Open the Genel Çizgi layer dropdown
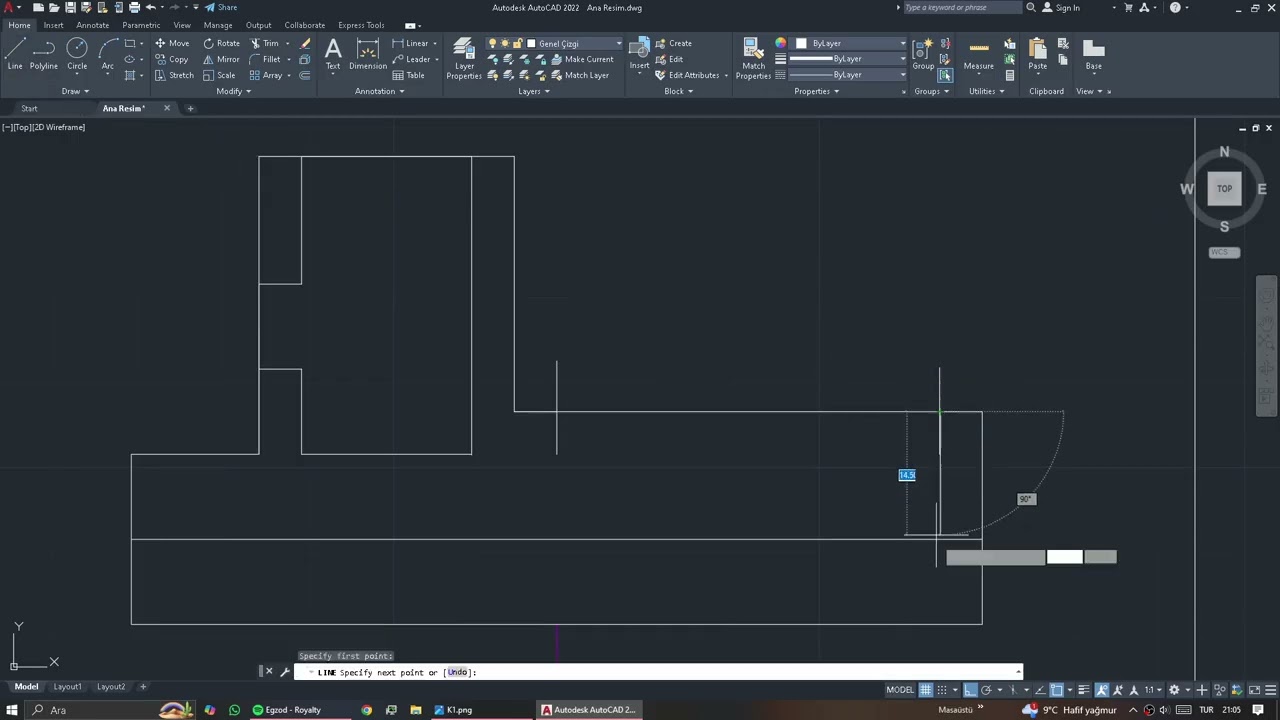Image resolution: width=1280 pixels, height=720 pixels. click(619, 43)
